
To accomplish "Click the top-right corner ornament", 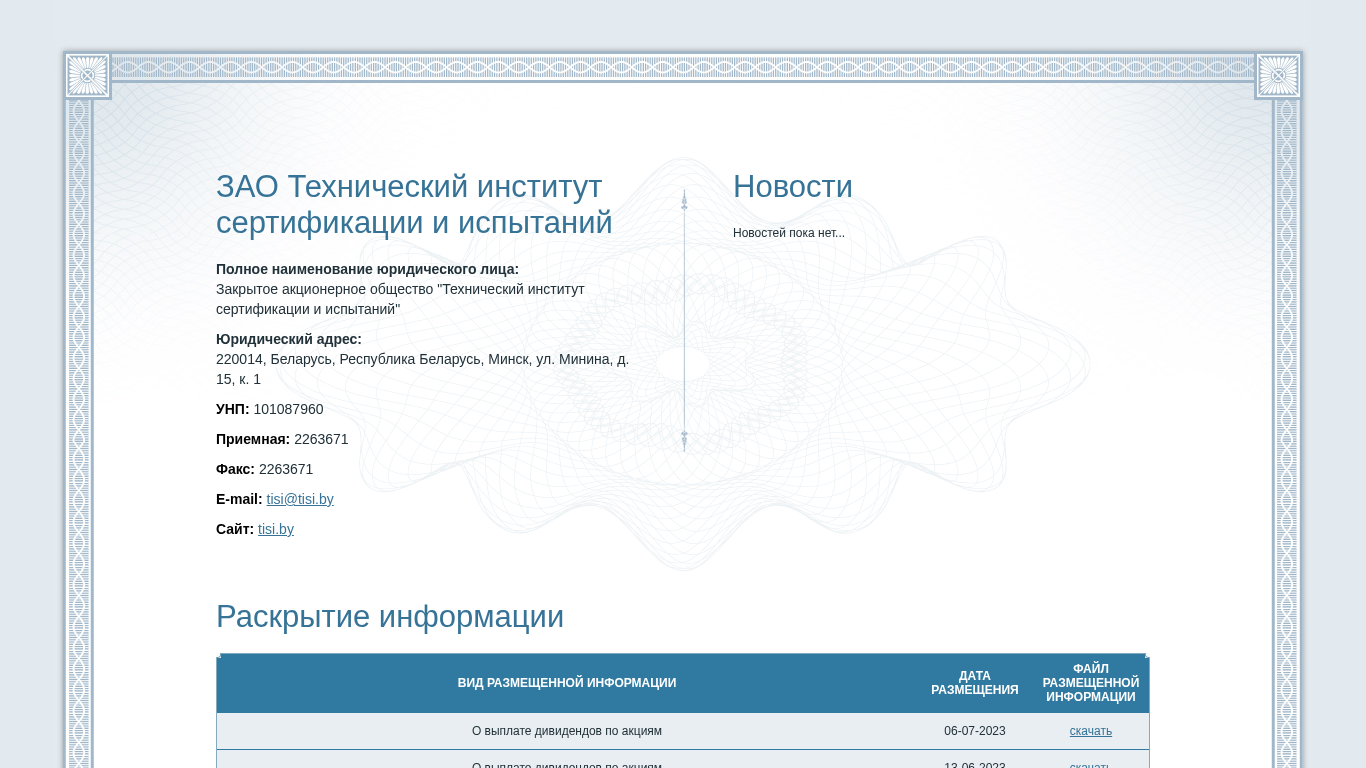I will (x=1278, y=75).
